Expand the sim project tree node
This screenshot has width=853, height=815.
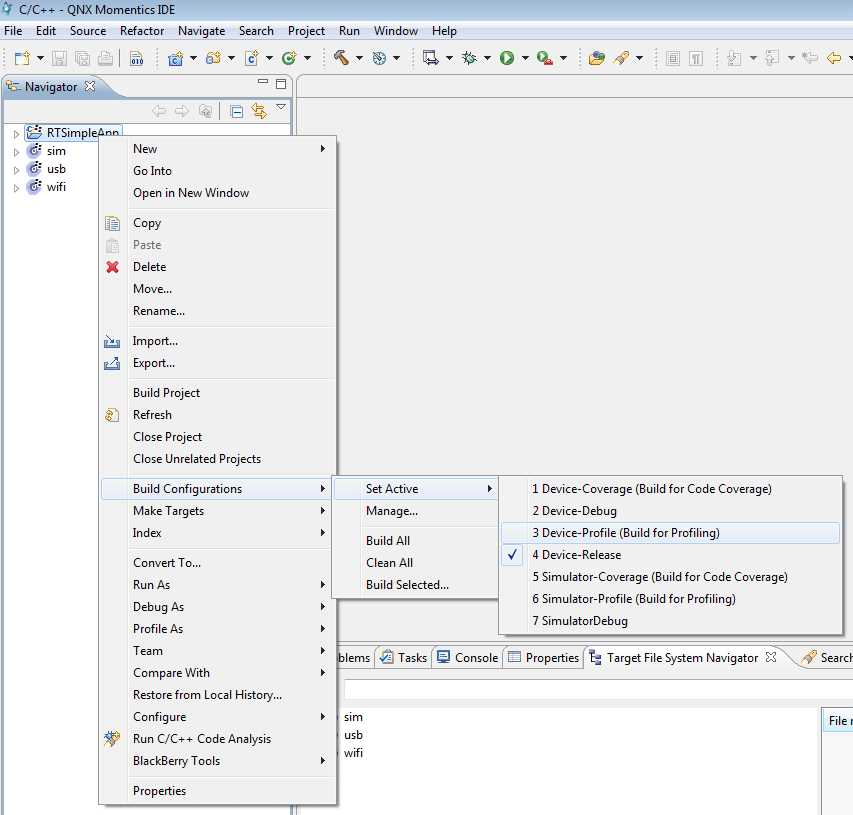[x=16, y=152]
